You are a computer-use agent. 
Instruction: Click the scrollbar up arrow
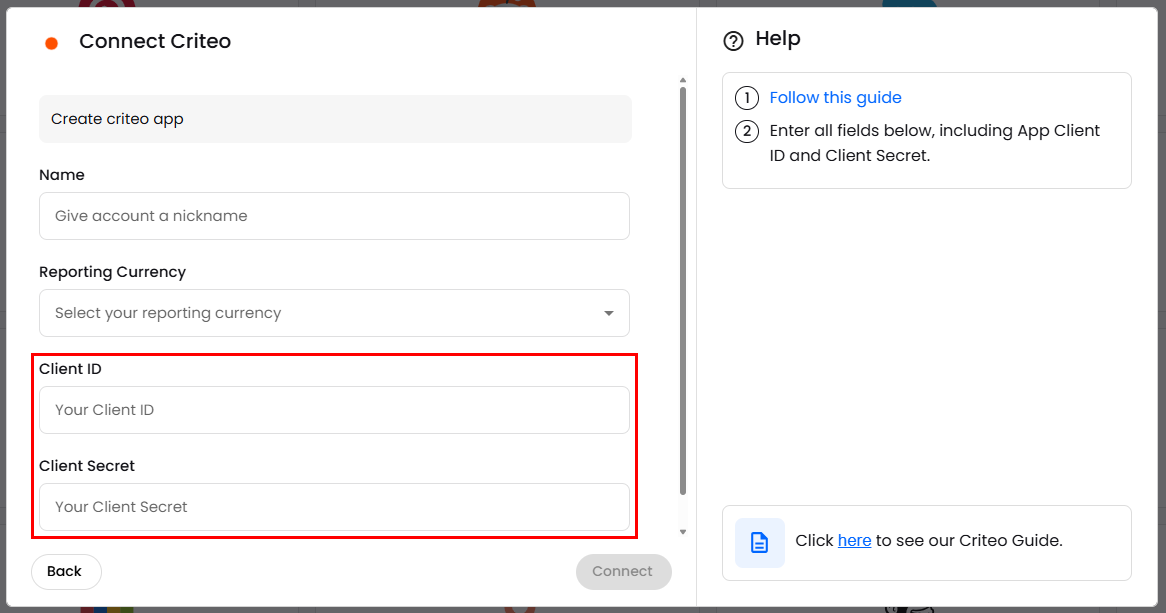(x=683, y=80)
